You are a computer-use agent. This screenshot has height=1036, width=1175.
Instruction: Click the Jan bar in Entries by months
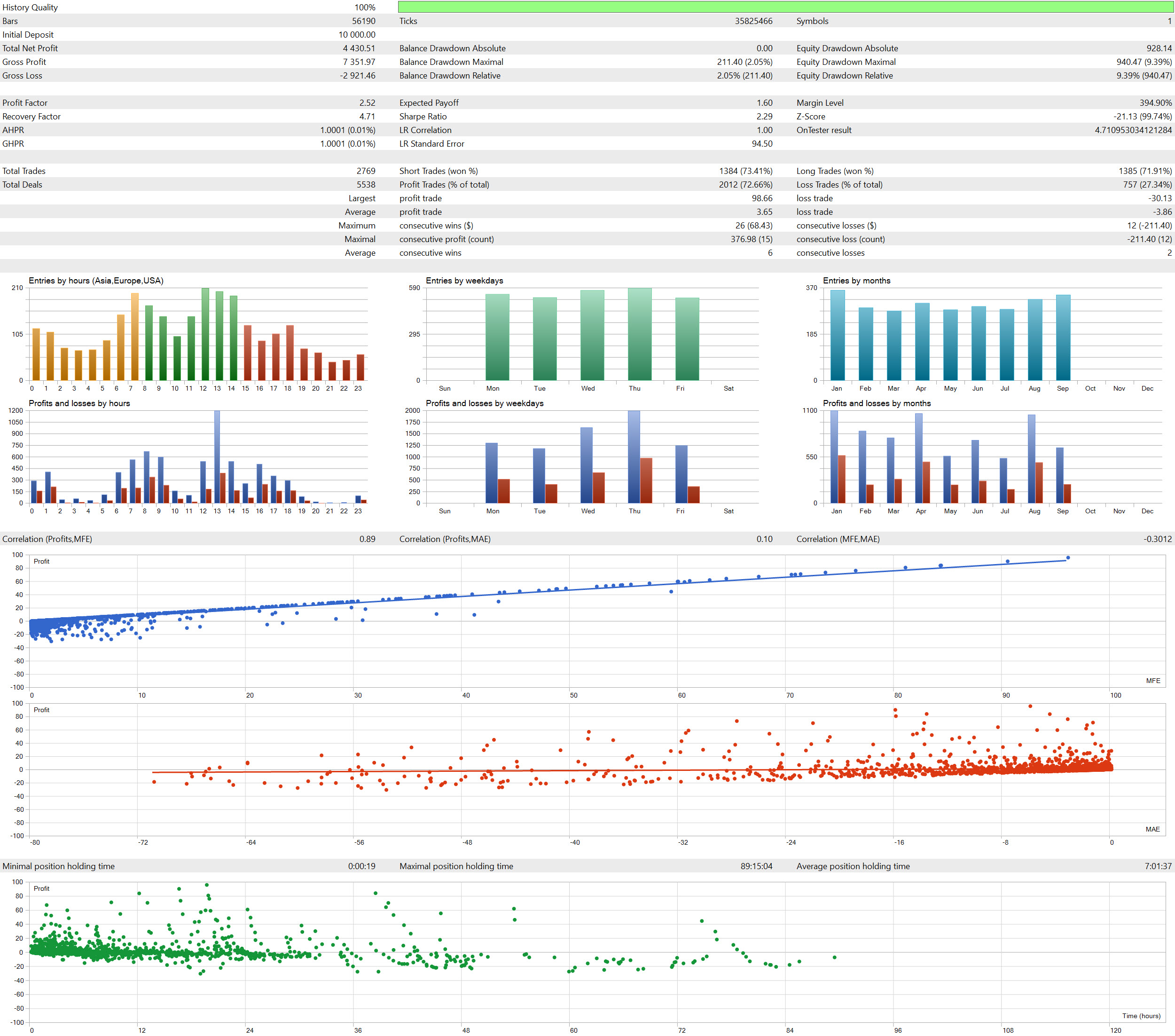837,335
